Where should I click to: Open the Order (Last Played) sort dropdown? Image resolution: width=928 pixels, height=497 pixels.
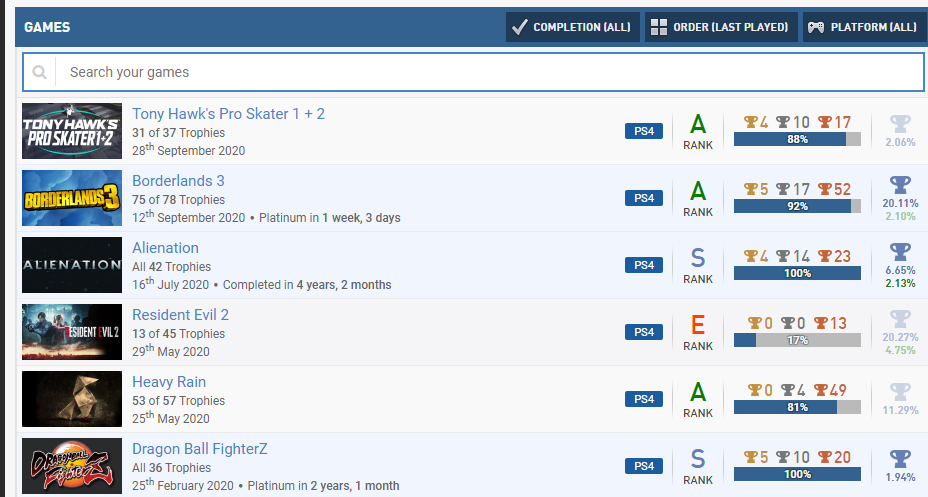coord(720,27)
